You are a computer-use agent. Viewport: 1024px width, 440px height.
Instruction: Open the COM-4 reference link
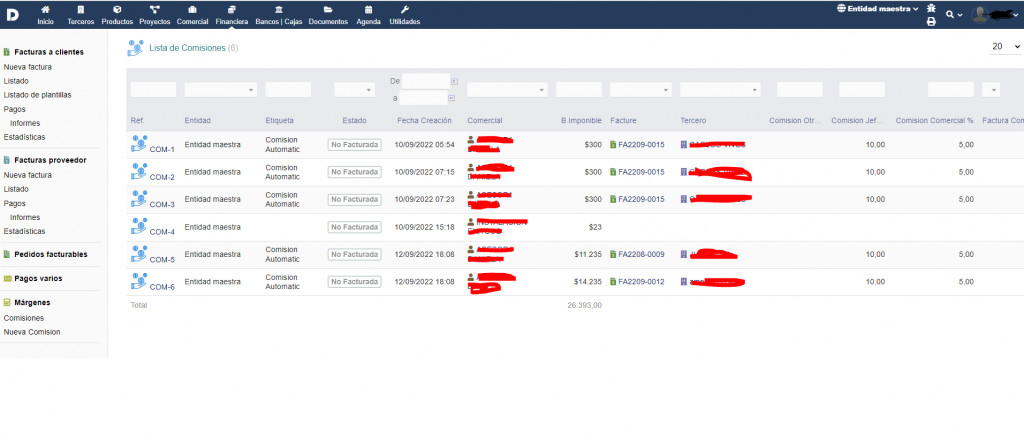coord(162,232)
